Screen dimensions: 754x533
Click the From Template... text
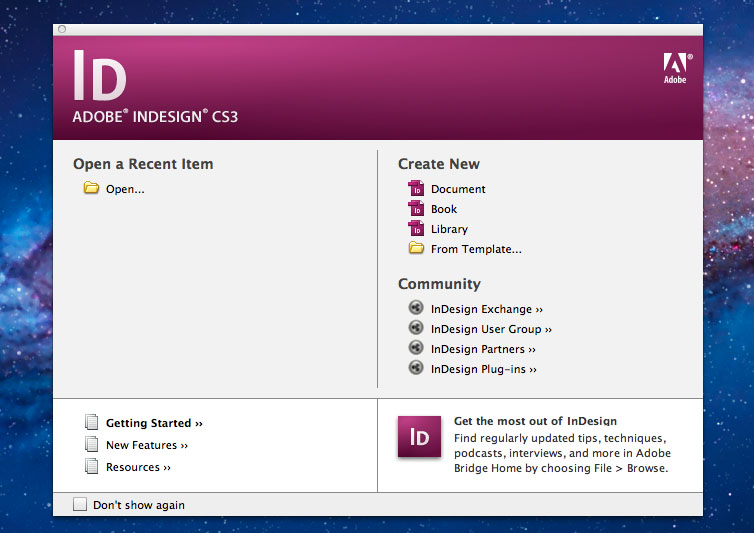pyautogui.click(x=476, y=249)
